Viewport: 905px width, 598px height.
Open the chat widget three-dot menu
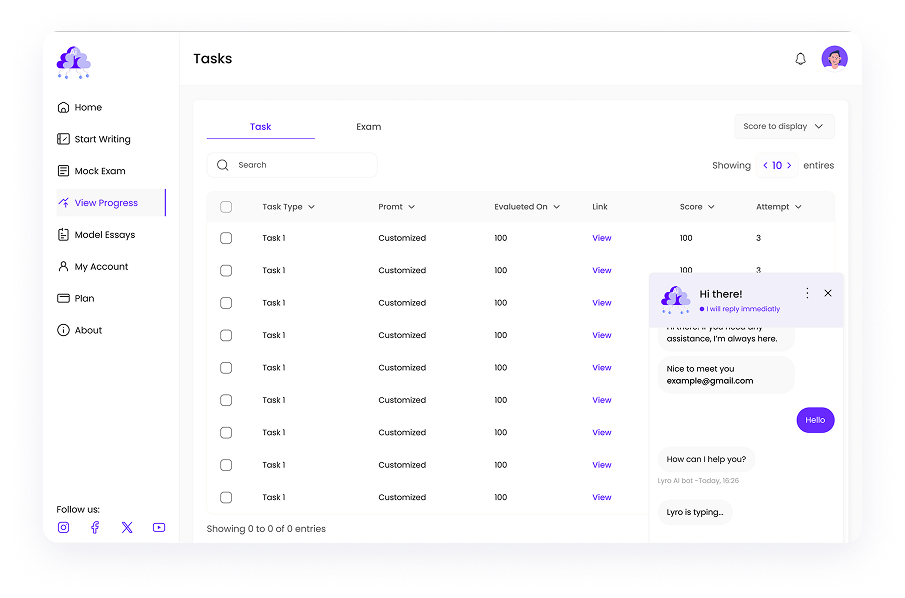click(x=807, y=293)
